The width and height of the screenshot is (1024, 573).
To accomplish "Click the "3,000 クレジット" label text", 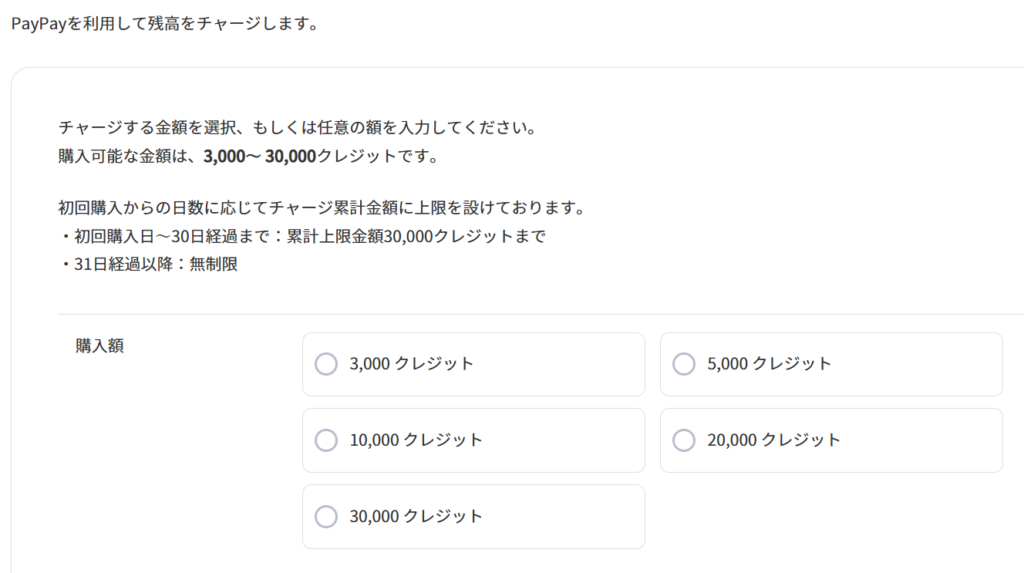I will click(x=411, y=364).
